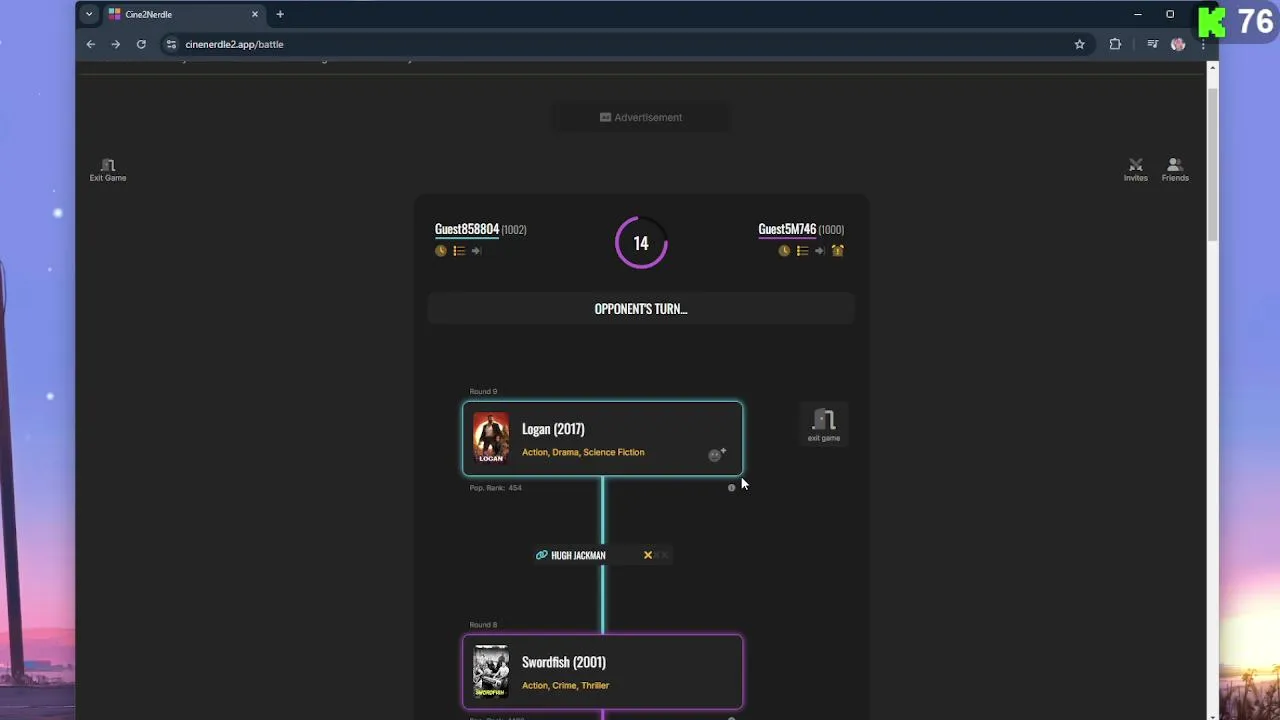Reload the page
The width and height of the screenshot is (1280, 720).
(x=141, y=44)
